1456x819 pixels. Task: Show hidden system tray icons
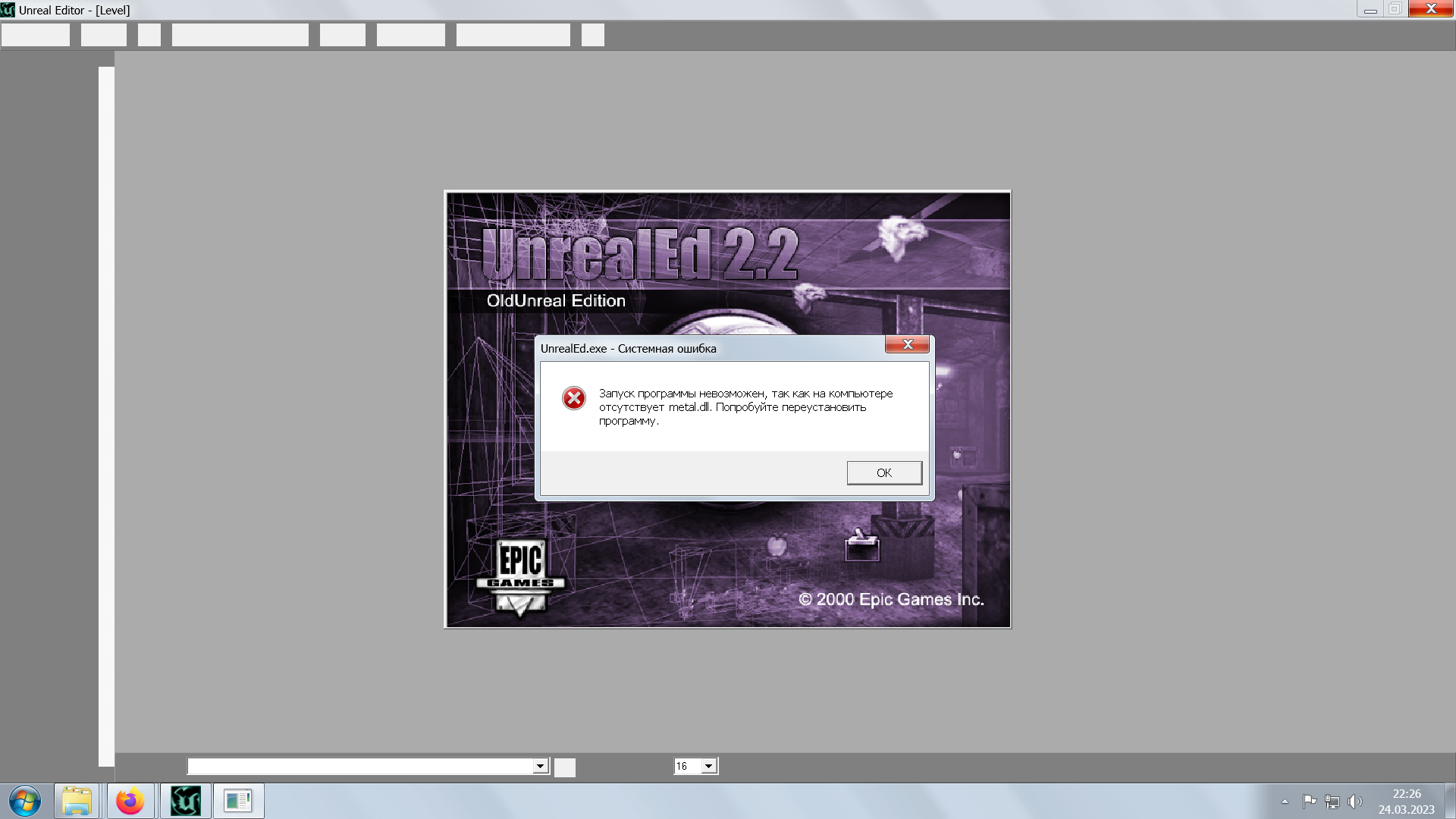[x=1285, y=801]
